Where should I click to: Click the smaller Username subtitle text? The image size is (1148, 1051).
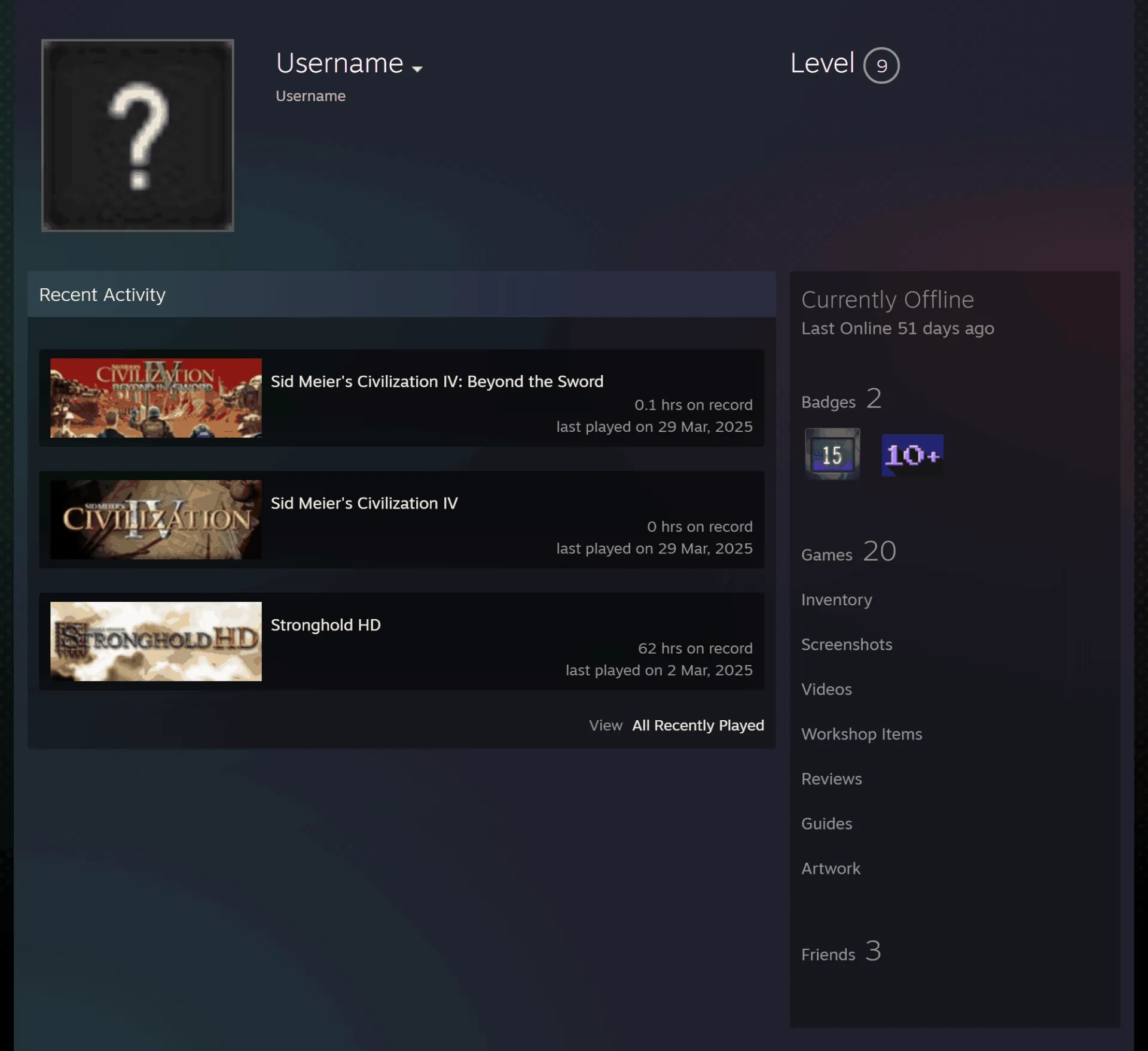pyautogui.click(x=310, y=96)
